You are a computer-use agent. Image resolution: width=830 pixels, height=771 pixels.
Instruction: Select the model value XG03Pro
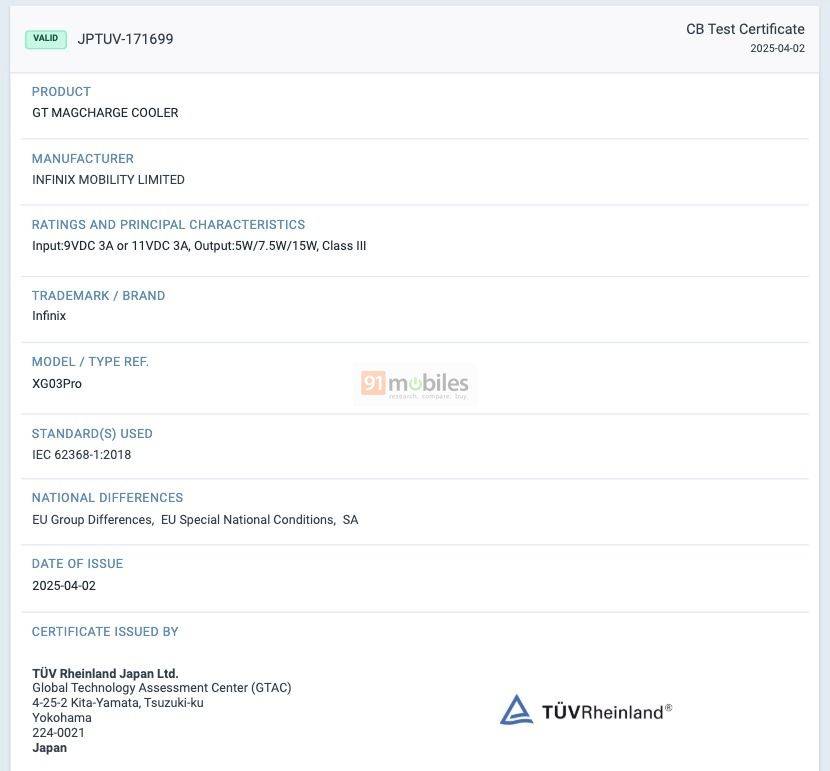57,384
